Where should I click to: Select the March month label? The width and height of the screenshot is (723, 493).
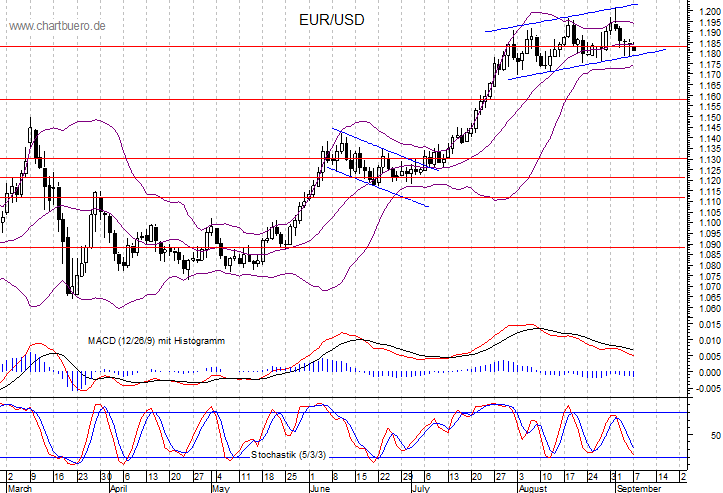point(20,488)
